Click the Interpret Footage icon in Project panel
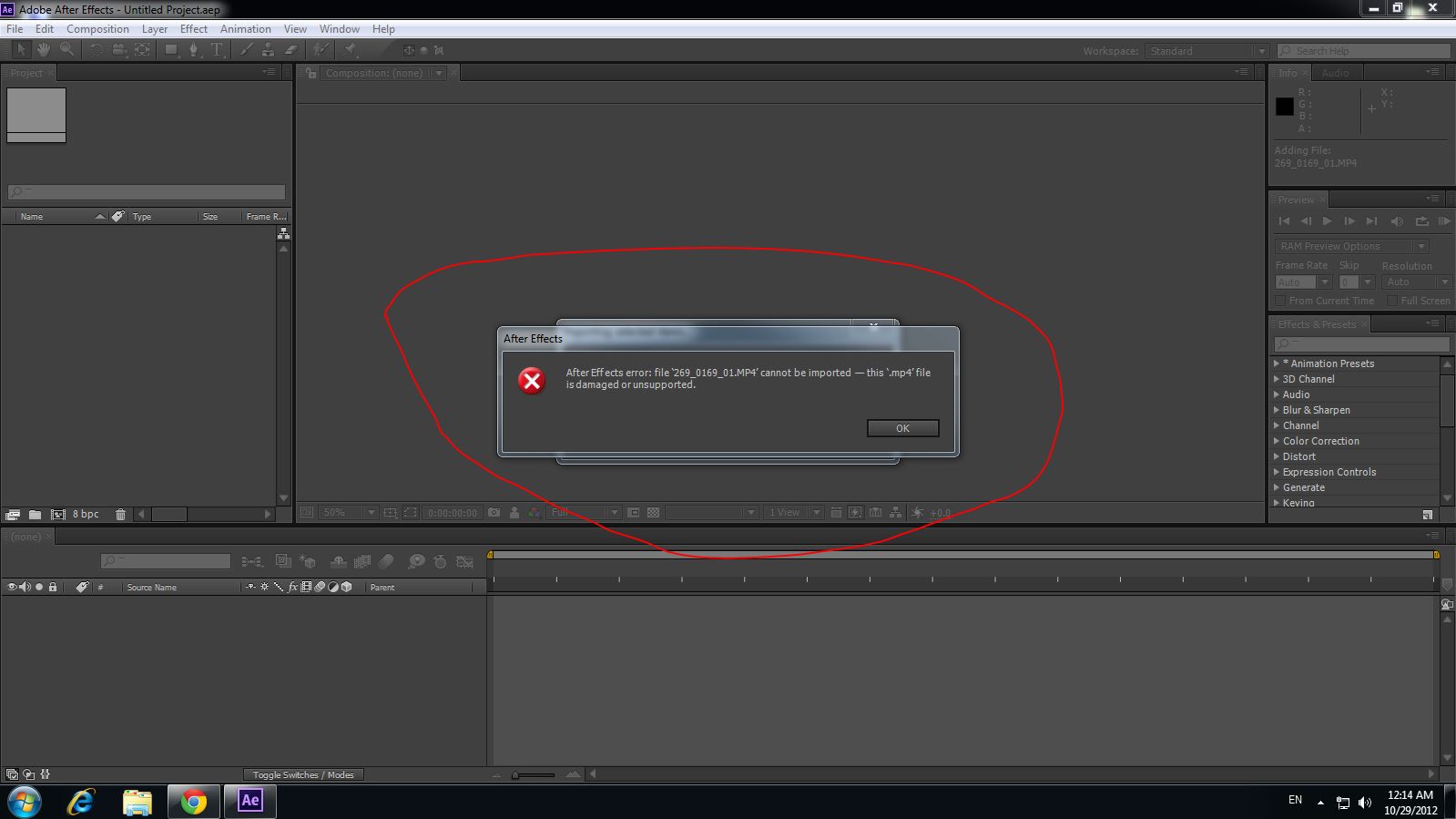This screenshot has height=819, width=1456. [14, 514]
